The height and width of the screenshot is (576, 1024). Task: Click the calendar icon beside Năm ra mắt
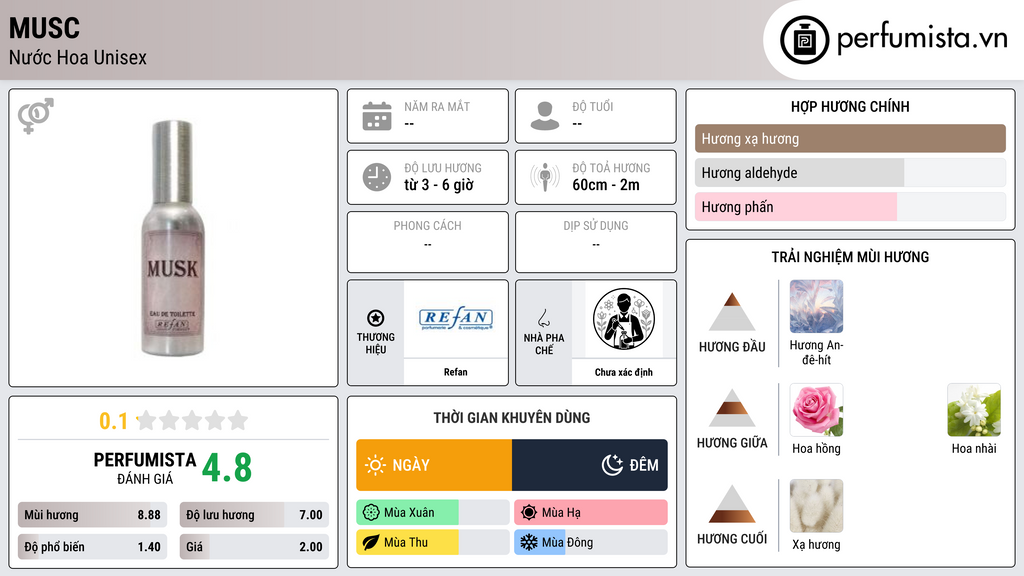(x=377, y=116)
